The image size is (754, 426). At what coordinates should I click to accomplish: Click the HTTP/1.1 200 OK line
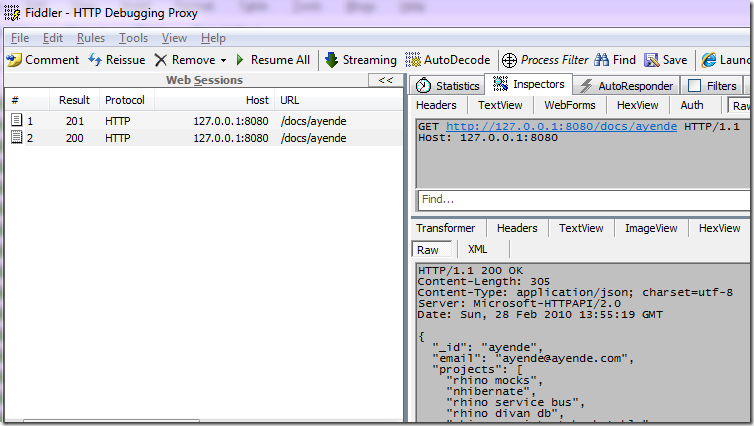pos(470,271)
